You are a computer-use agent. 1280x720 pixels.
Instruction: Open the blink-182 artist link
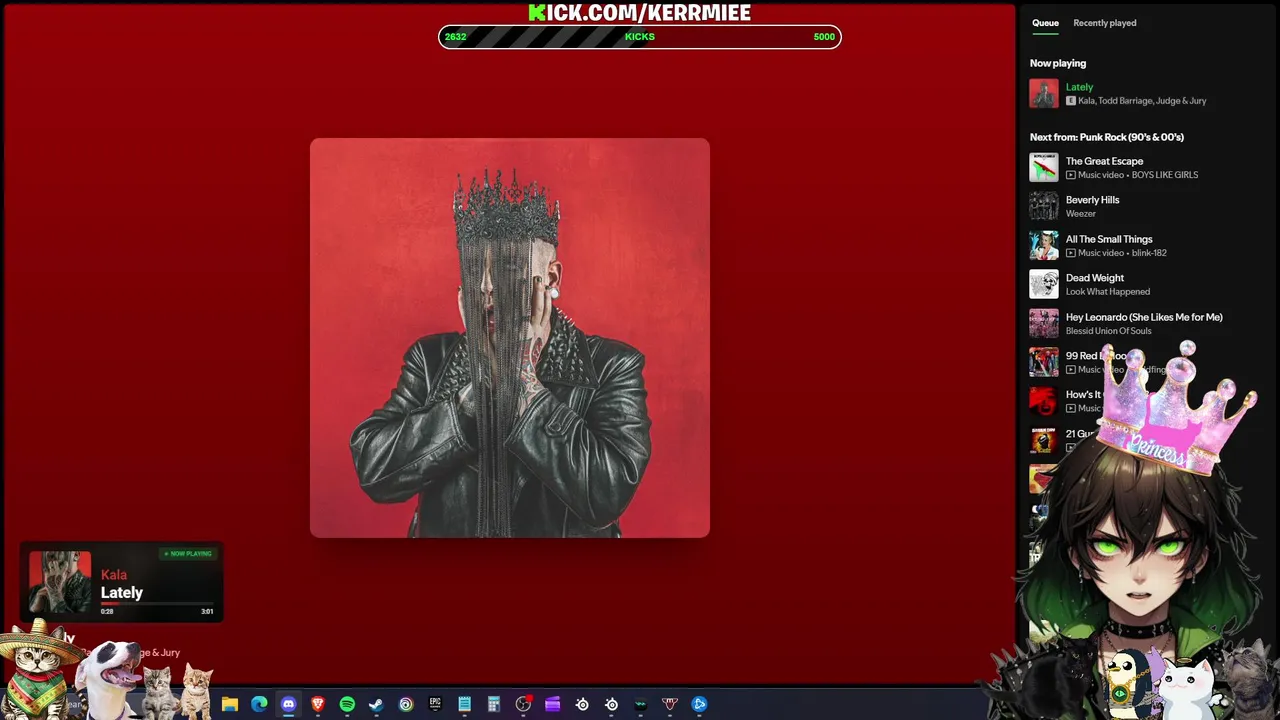tap(1149, 253)
